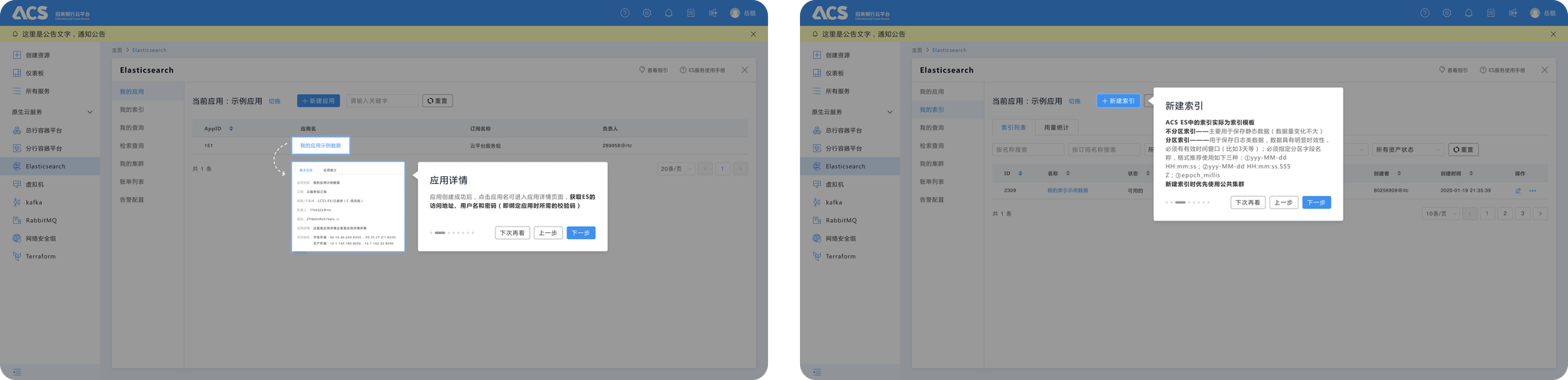The width and height of the screenshot is (1568, 380).
Task: Dismiss the announcement bar in the 新建索引 window
Action: [1553, 34]
